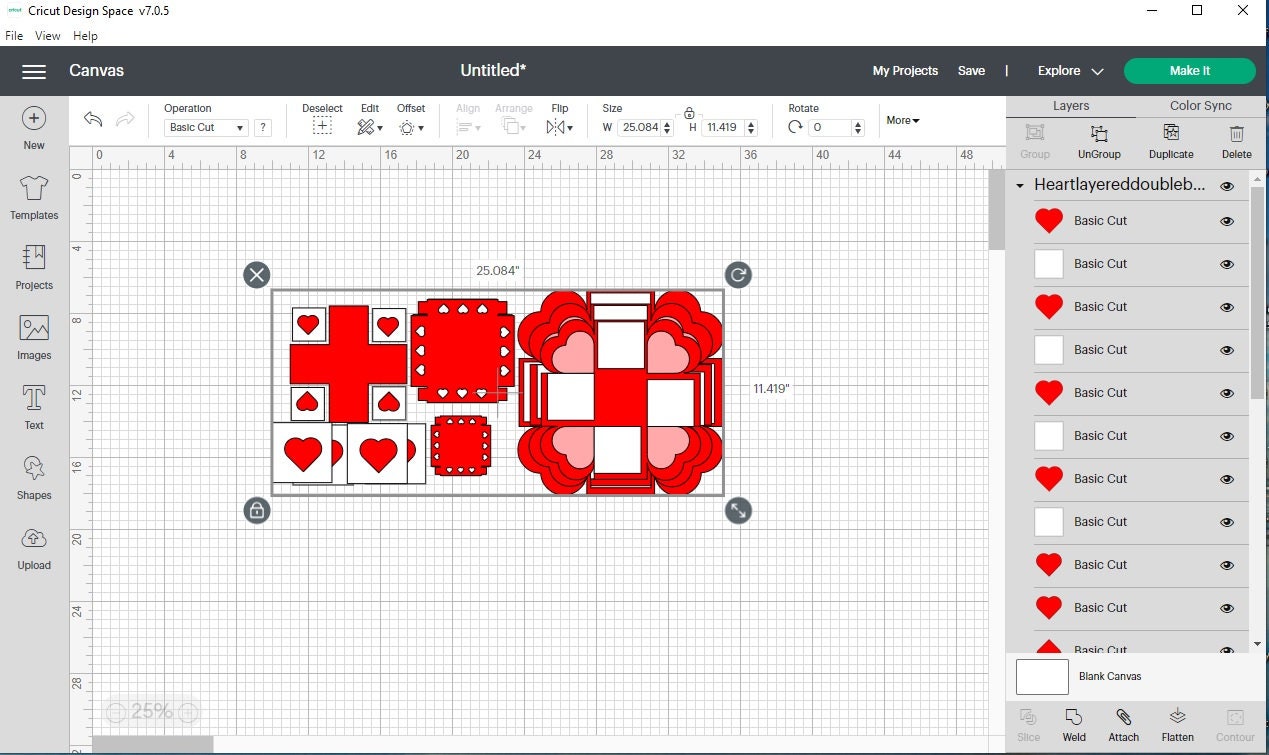Open the Operation Basic Cut dropdown
This screenshot has width=1269, height=755.
coord(206,128)
